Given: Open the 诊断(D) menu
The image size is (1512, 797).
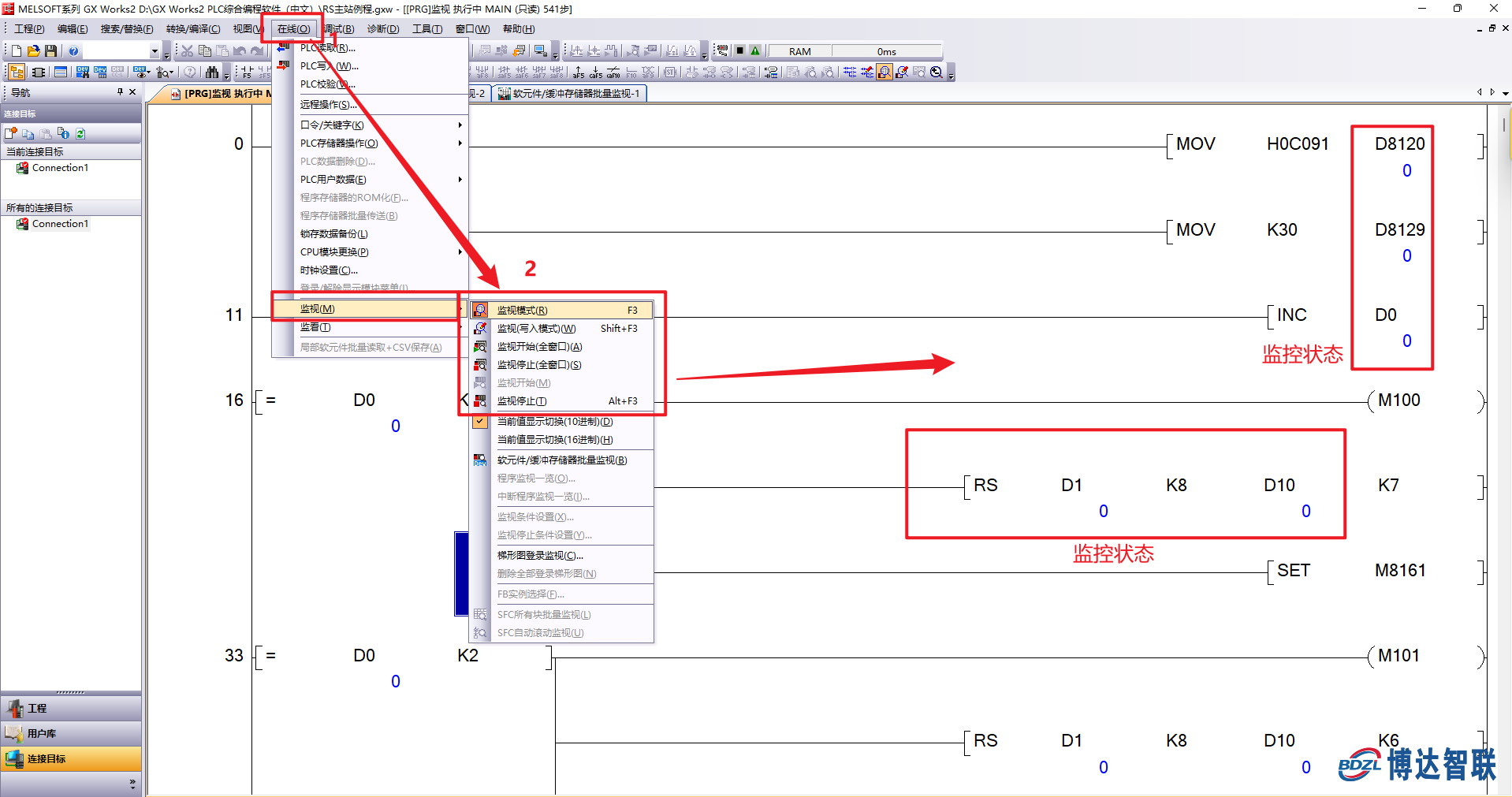Looking at the screenshot, I should (383, 29).
